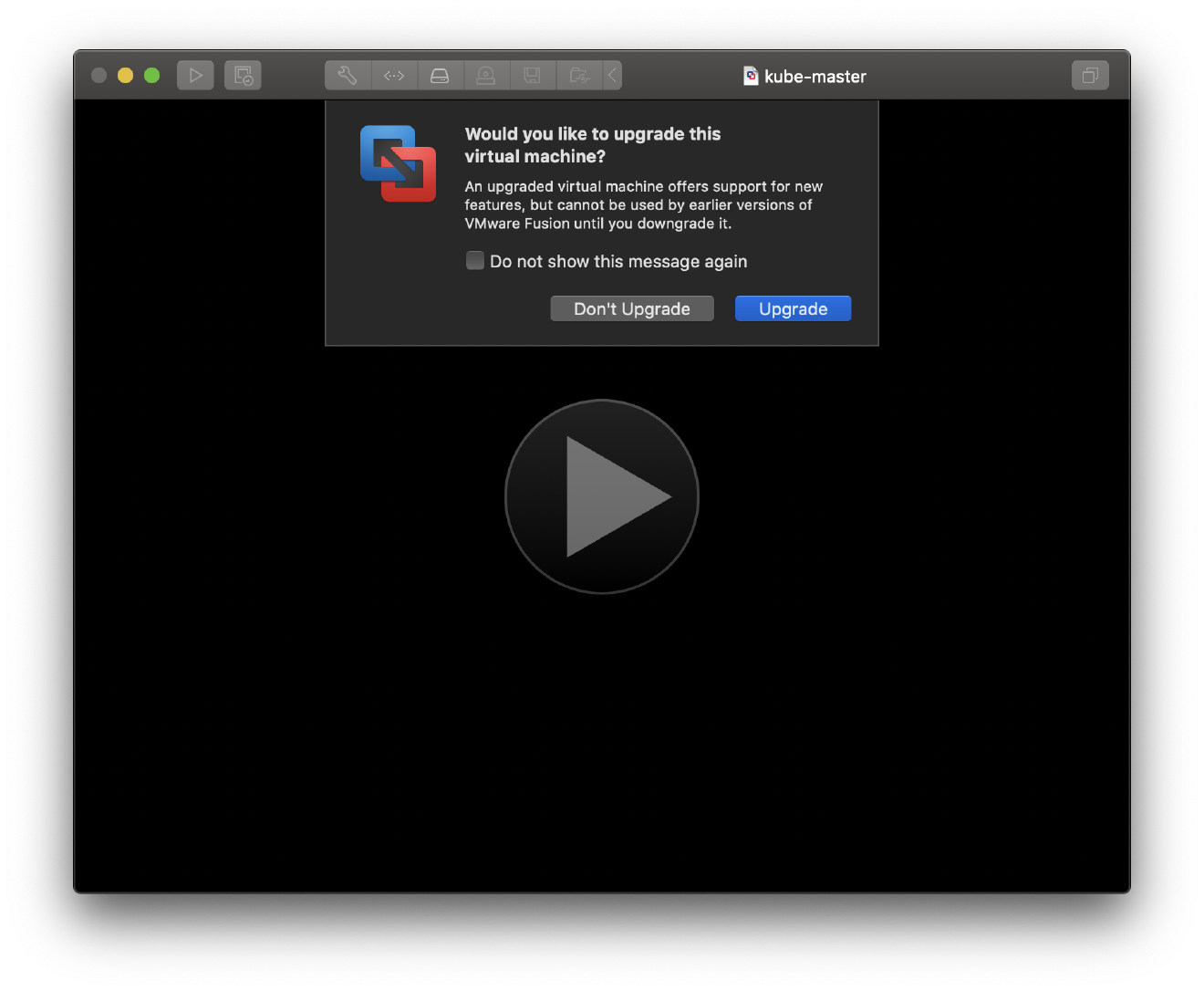Image resolution: width=1204 pixels, height=991 pixels.
Task: Minimize the window with the yellow button
Action: [x=125, y=75]
